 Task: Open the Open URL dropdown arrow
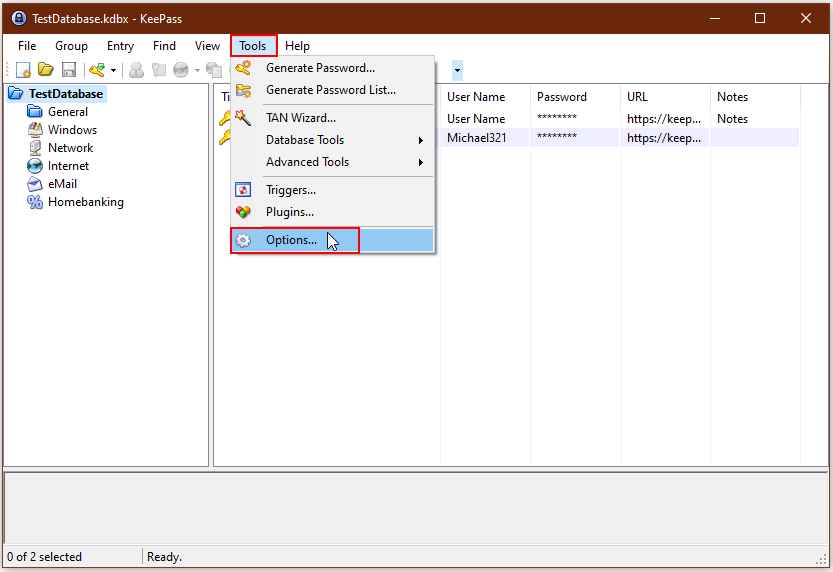coord(197,70)
